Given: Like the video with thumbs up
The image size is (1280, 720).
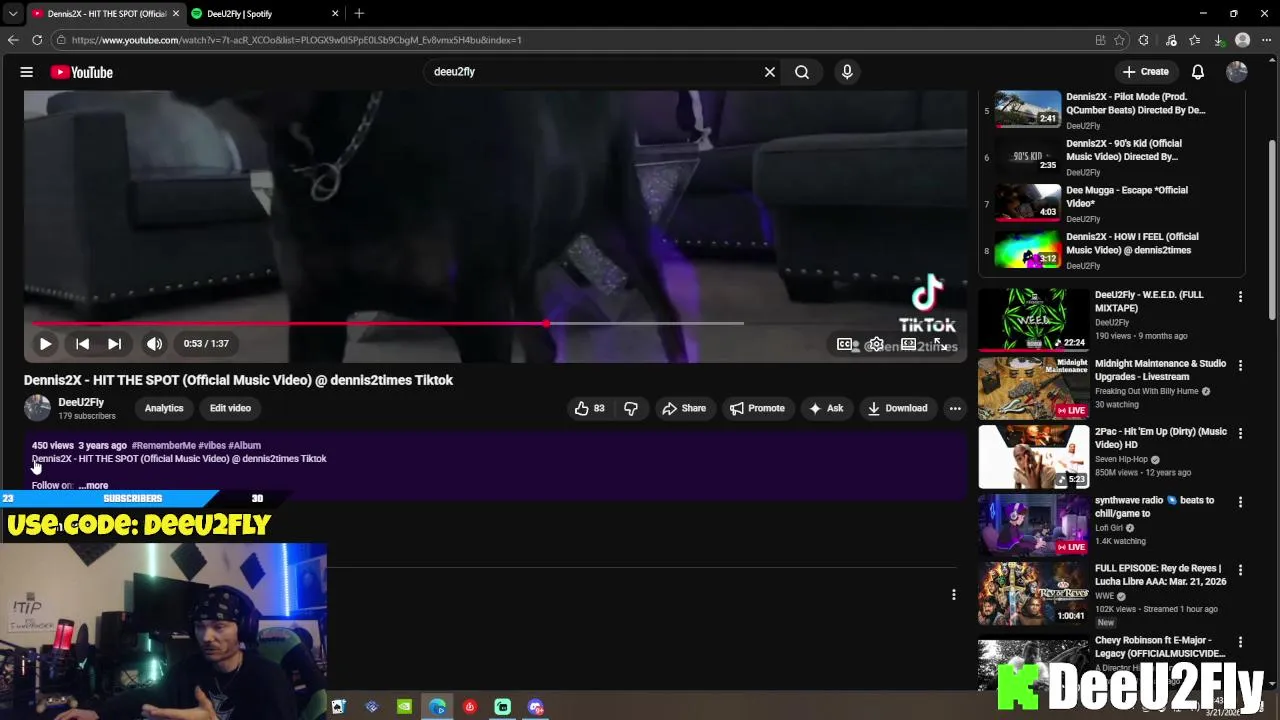Looking at the screenshot, I should [x=589, y=408].
